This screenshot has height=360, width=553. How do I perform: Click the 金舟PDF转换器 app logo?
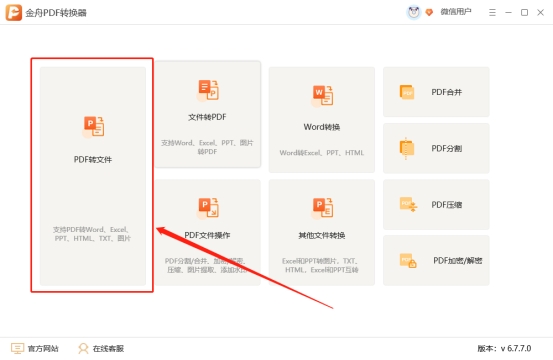14,13
